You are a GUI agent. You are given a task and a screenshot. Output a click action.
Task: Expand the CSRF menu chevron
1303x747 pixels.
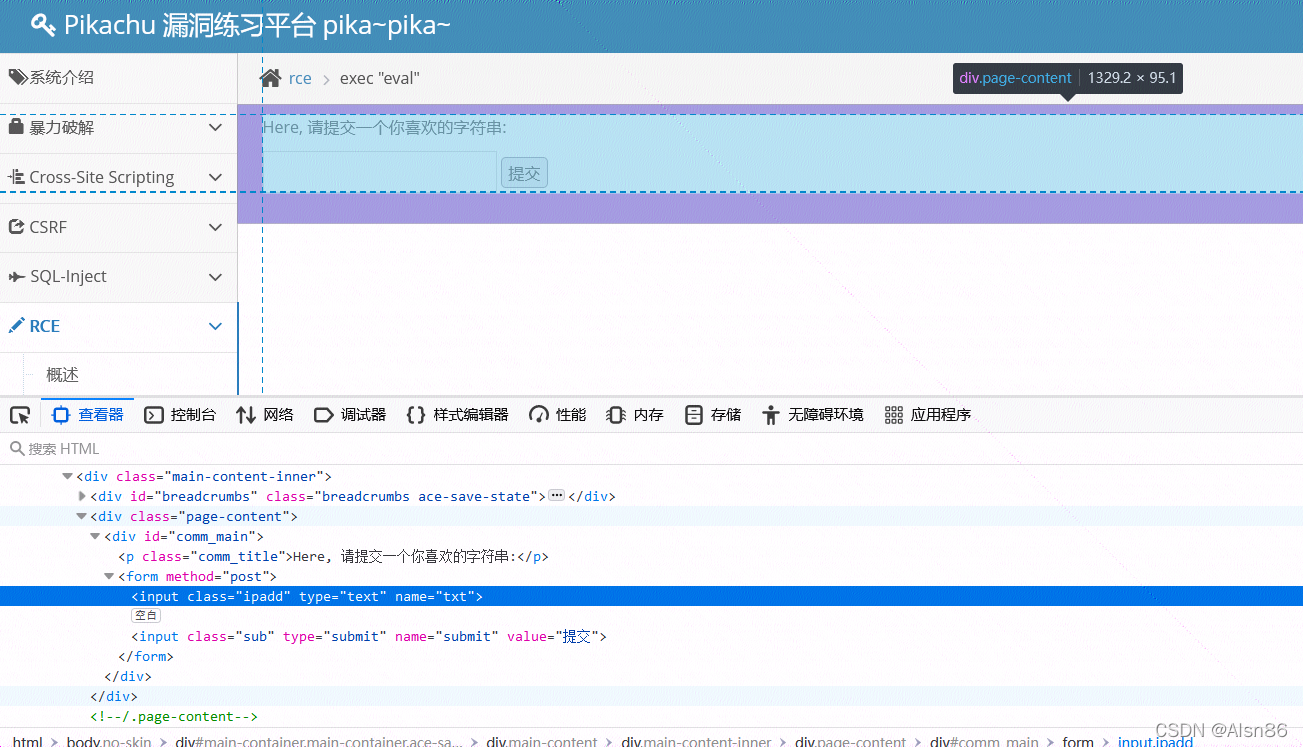click(x=215, y=228)
